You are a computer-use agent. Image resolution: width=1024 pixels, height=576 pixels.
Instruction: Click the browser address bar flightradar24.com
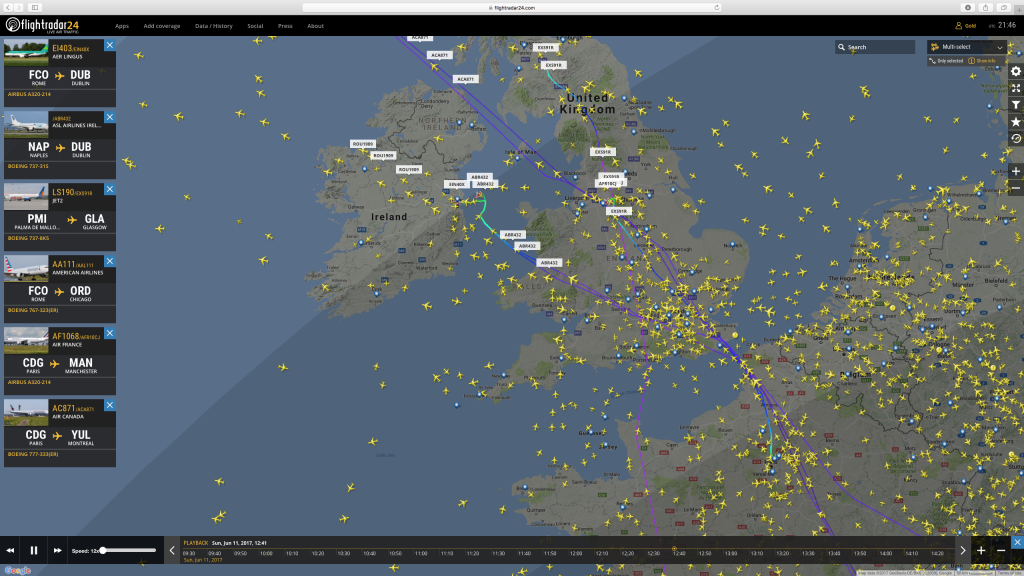click(x=511, y=8)
